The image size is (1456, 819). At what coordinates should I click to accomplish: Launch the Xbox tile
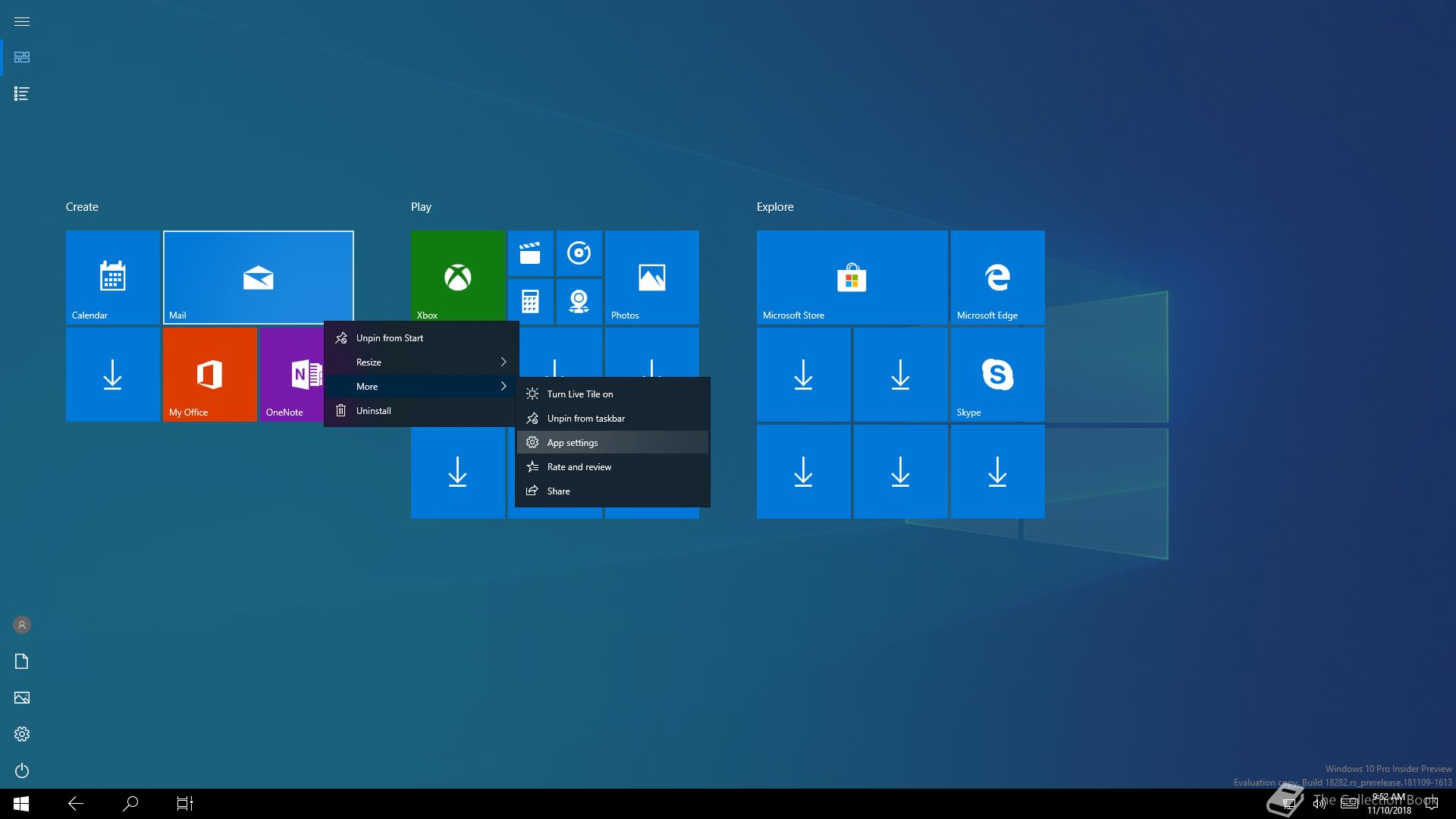pyautogui.click(x=457, y=276)
